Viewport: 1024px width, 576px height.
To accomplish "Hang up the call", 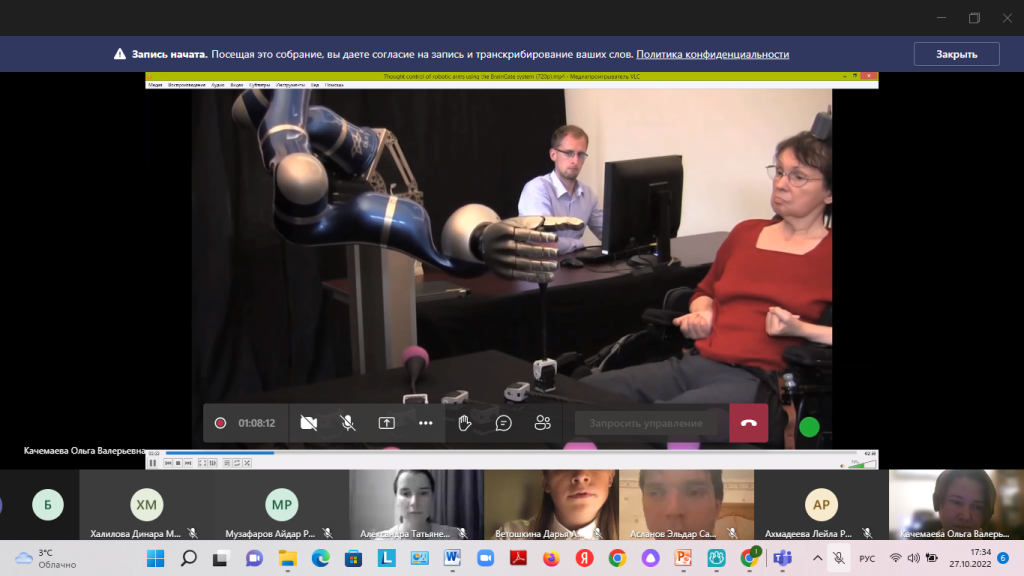I will coord(748,423).
